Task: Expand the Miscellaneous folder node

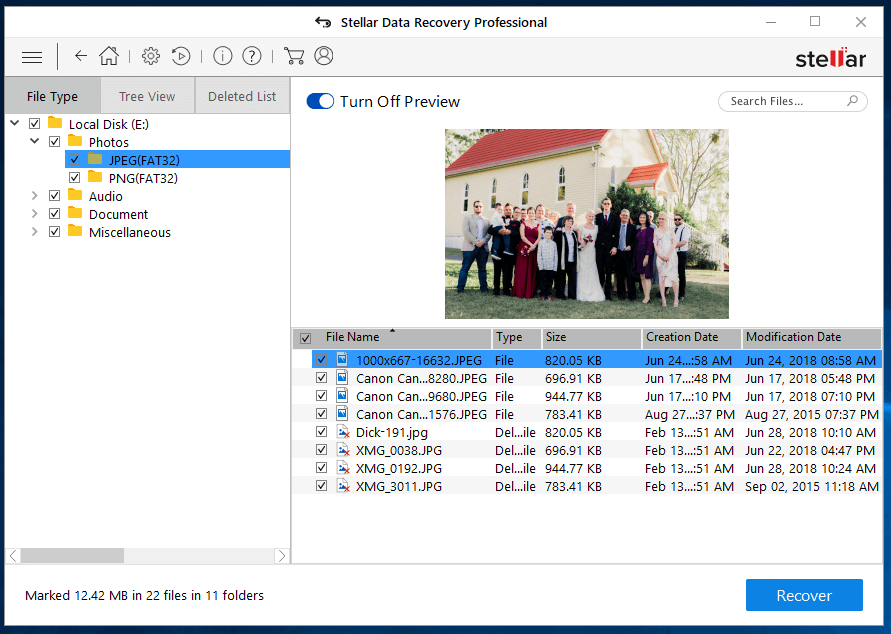Action: coord(35,232)
